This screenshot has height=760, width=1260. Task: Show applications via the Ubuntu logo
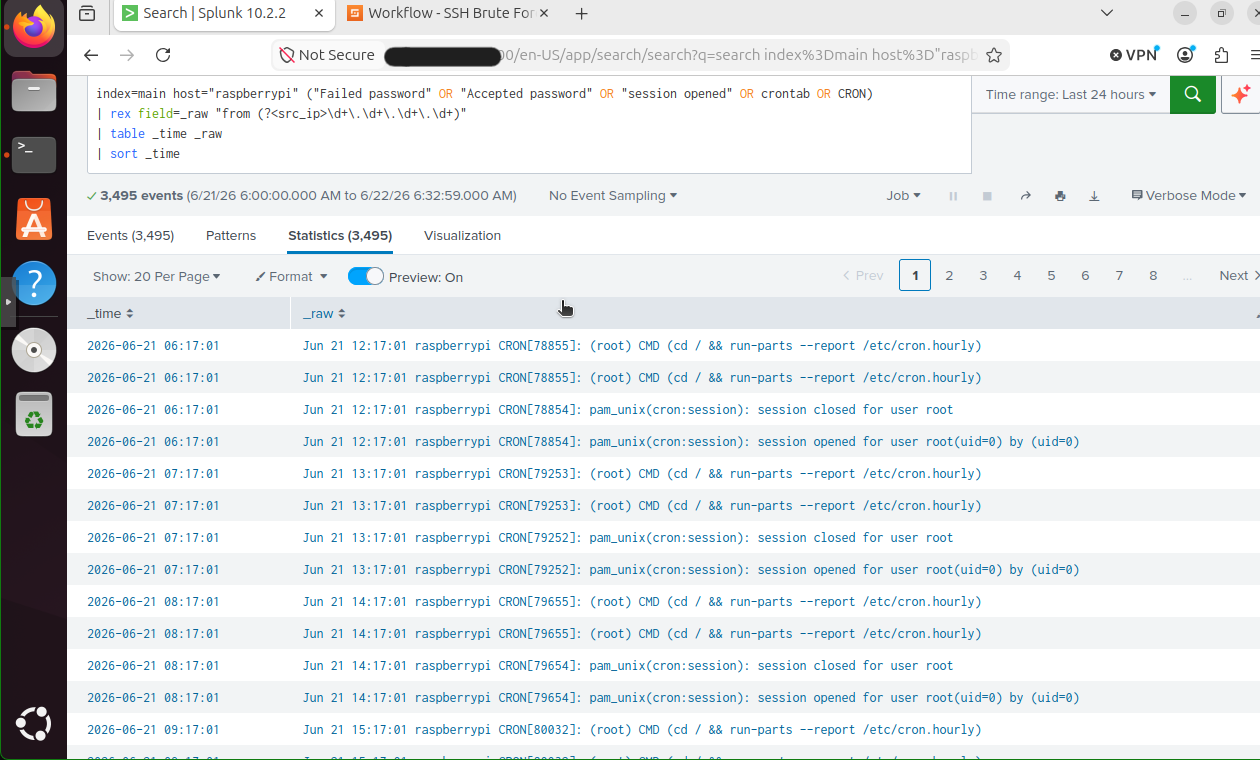tap(34, 724)
